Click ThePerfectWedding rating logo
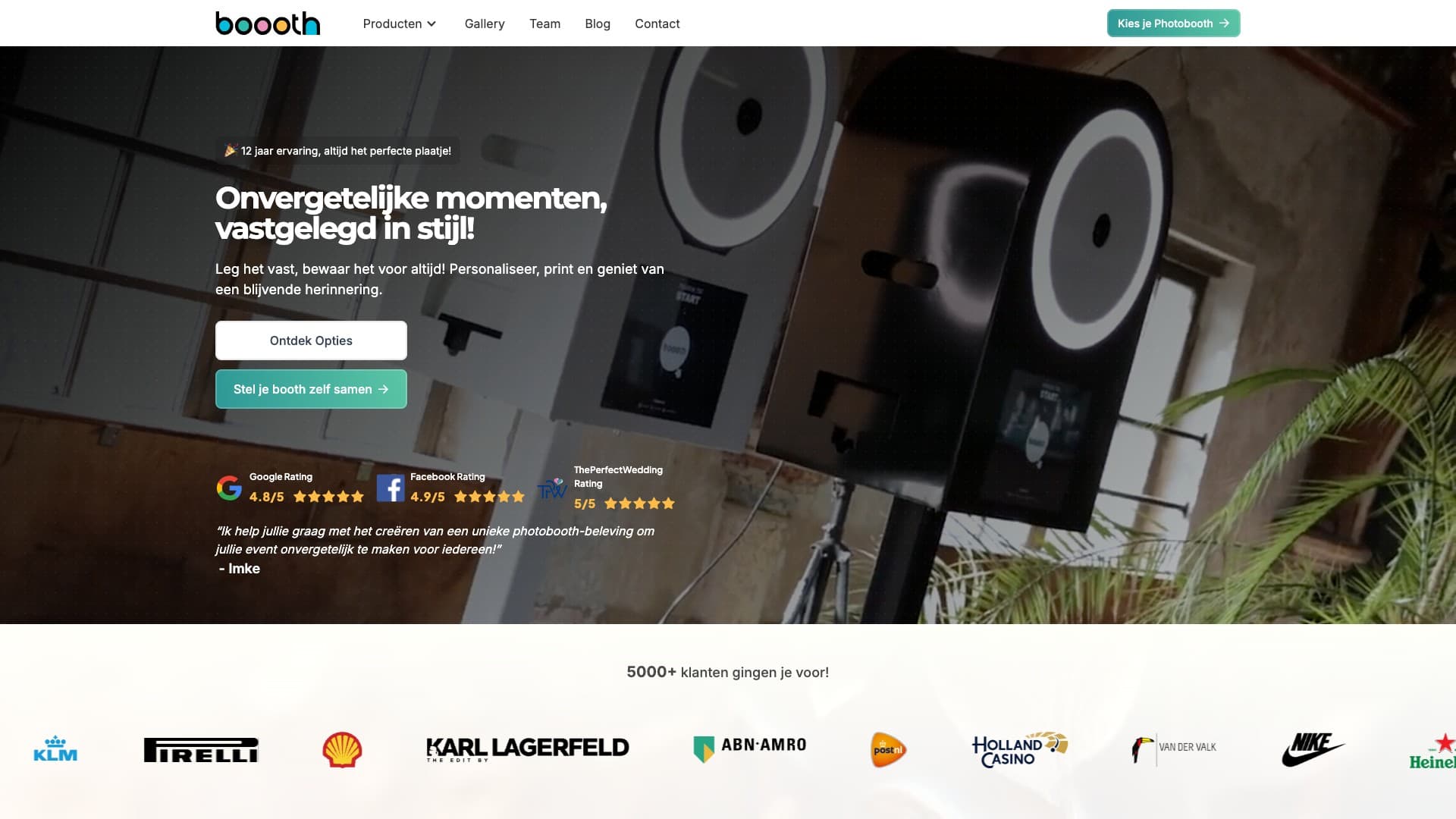This screenshot has width=1456, height=819. pos(552,488)
